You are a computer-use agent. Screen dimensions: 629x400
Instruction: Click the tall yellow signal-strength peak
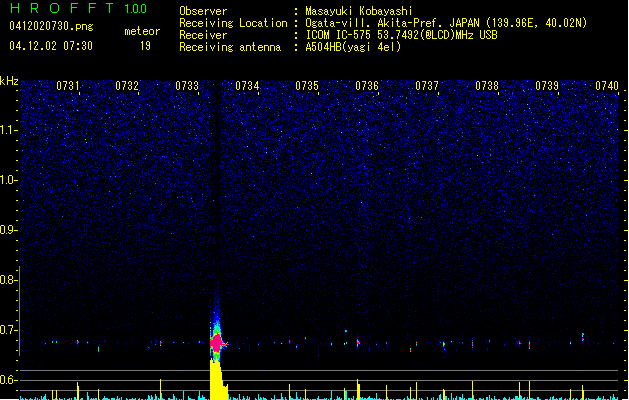tap(217, 380)
